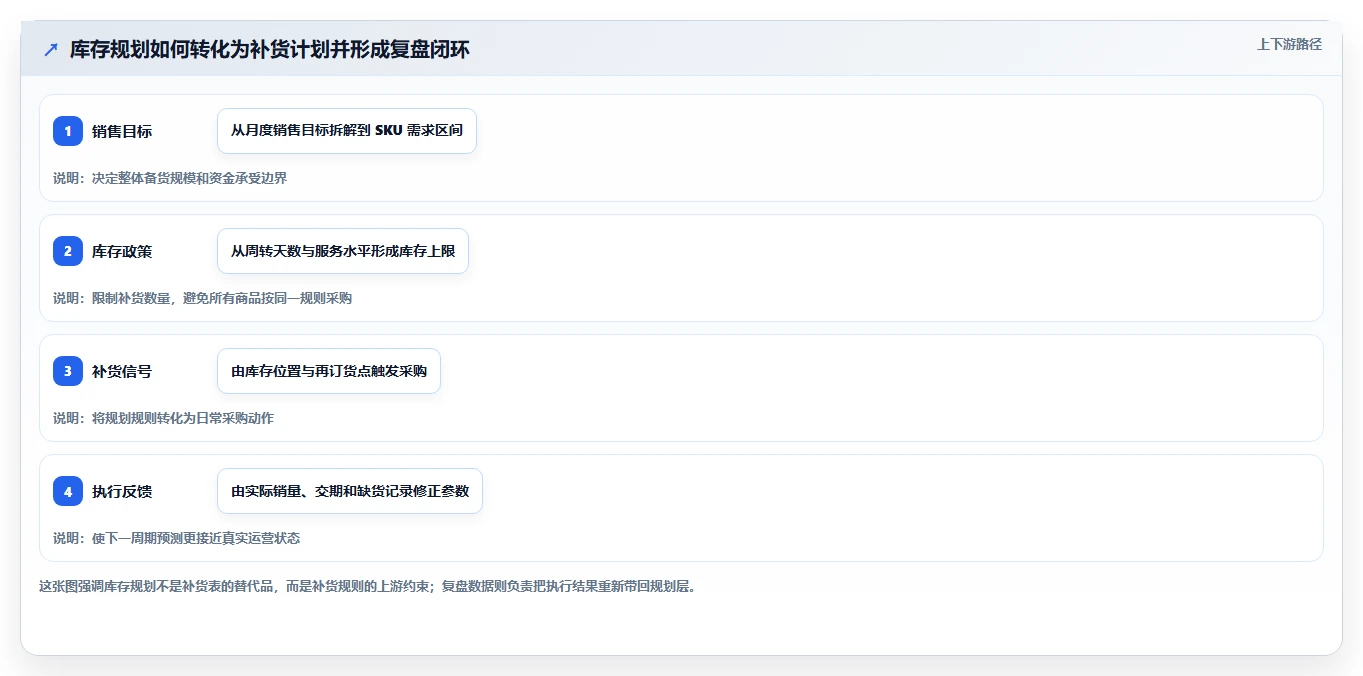The width and height of the screenshot is (1363, 676).
Task: Click the arrow icon beside the title
Action: click(51, 50)
